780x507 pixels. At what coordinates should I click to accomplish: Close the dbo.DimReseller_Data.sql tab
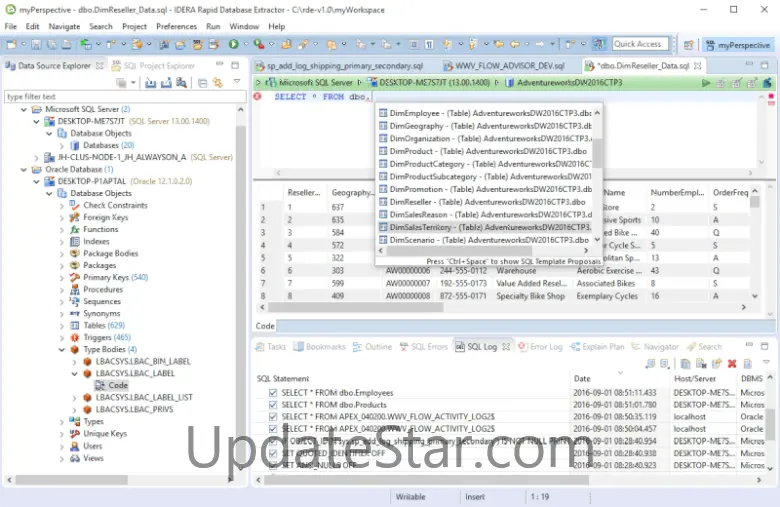697,66
